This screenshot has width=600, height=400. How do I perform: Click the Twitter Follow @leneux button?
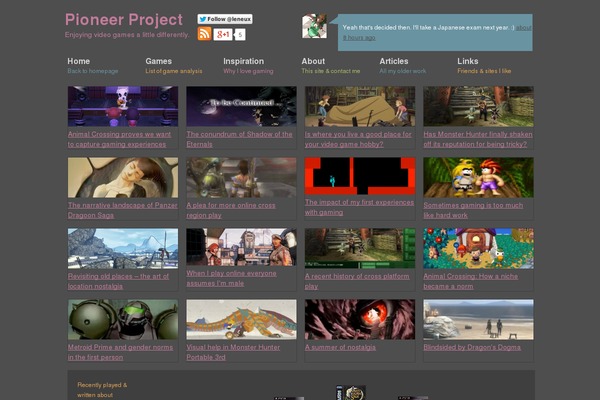225,19
